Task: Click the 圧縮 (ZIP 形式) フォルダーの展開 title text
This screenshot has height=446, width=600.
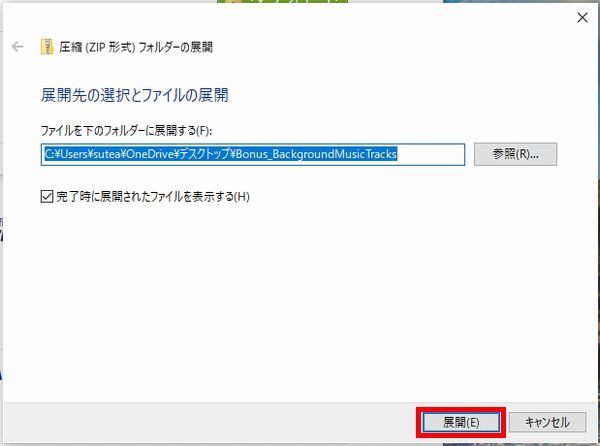Action: 136,47
